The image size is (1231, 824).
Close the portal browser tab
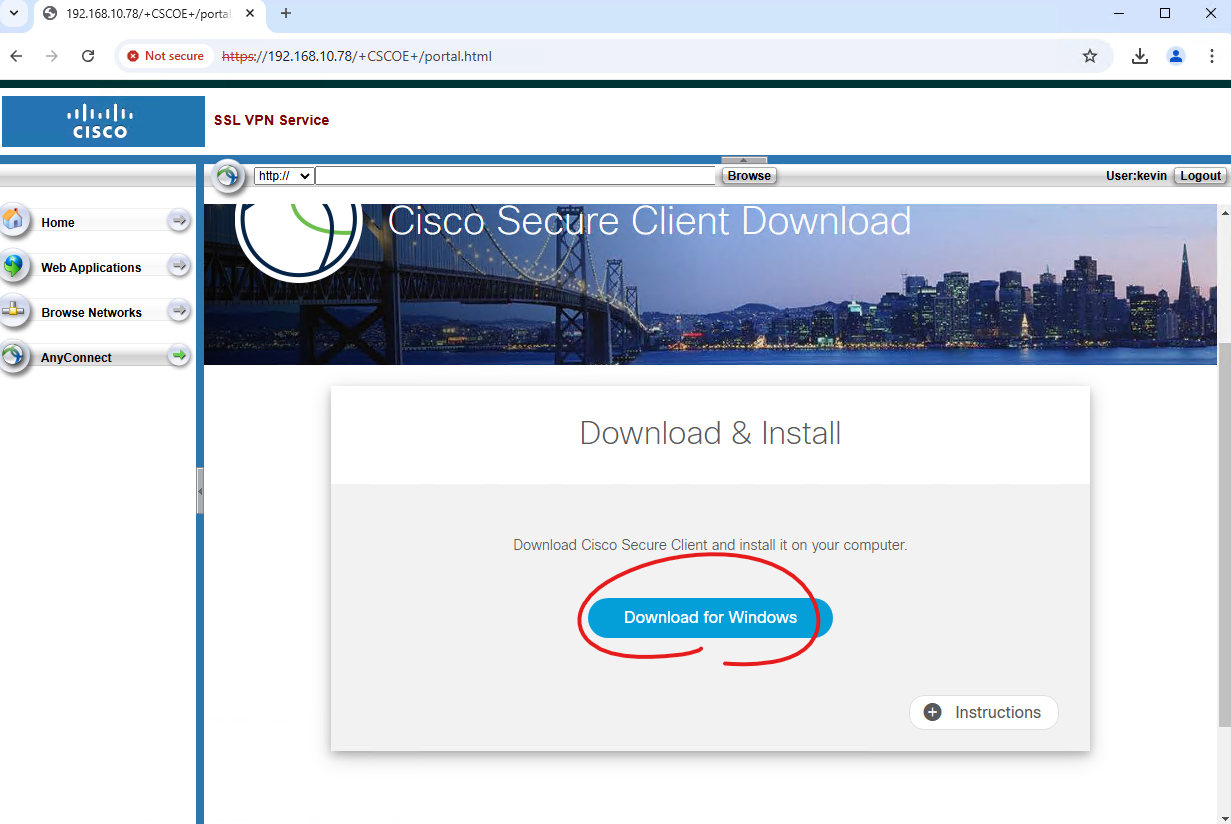pos(250,14)
